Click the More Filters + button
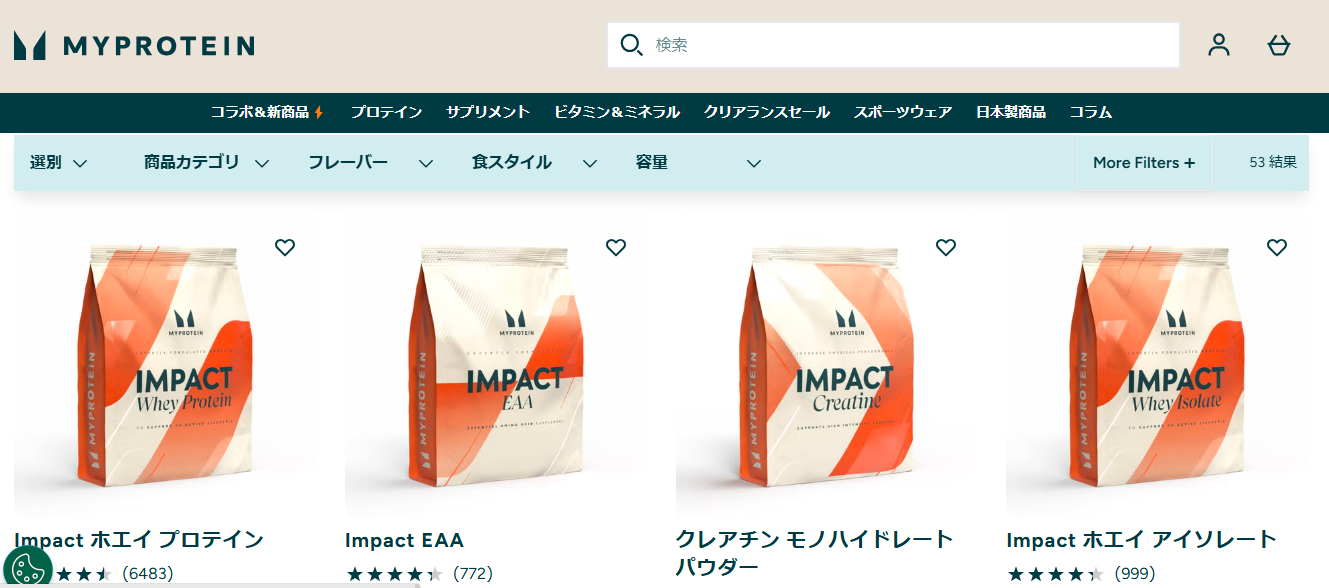This screenshot has height=588, width=1329. 1144,163
